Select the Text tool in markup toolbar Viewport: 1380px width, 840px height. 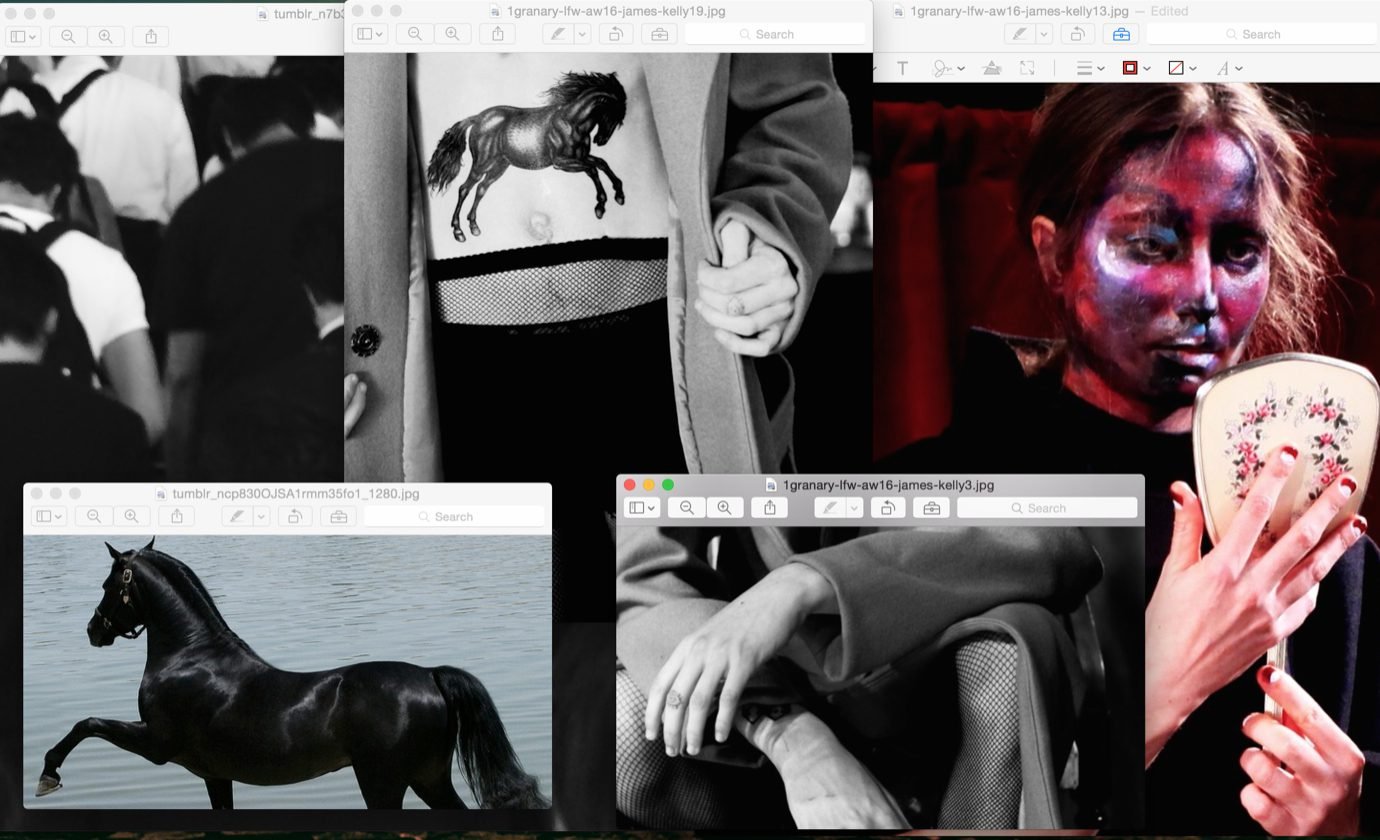902,68
